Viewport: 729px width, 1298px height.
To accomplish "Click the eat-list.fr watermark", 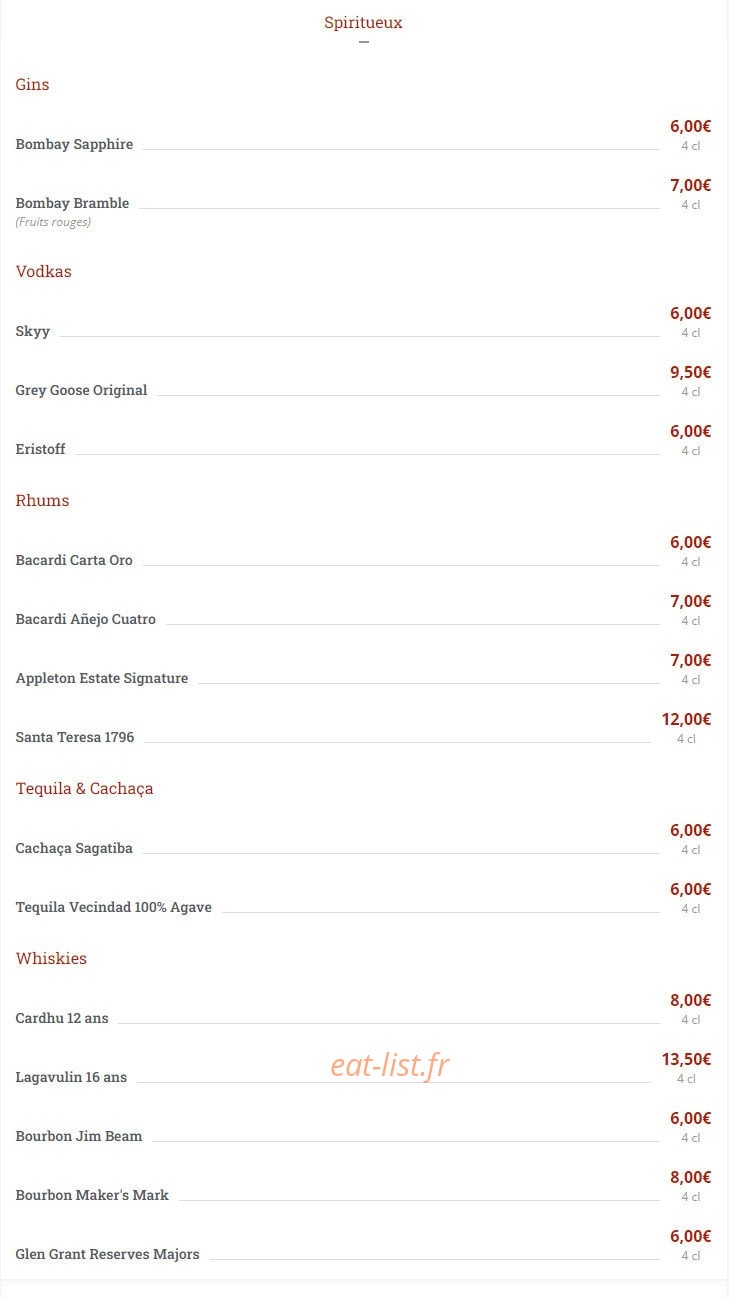I will pyautogui.click(x=390, y=1066).
